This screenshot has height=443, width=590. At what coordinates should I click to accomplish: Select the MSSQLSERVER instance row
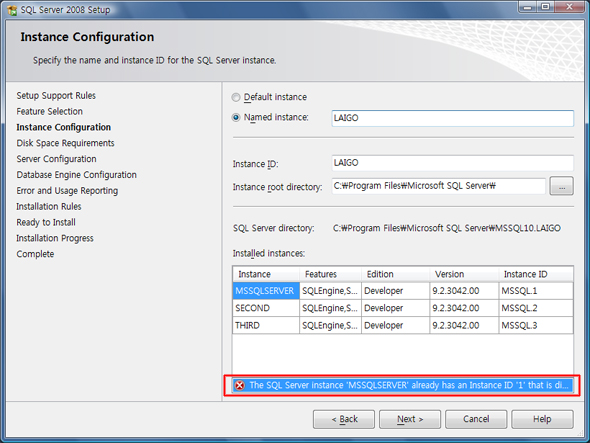403,291
